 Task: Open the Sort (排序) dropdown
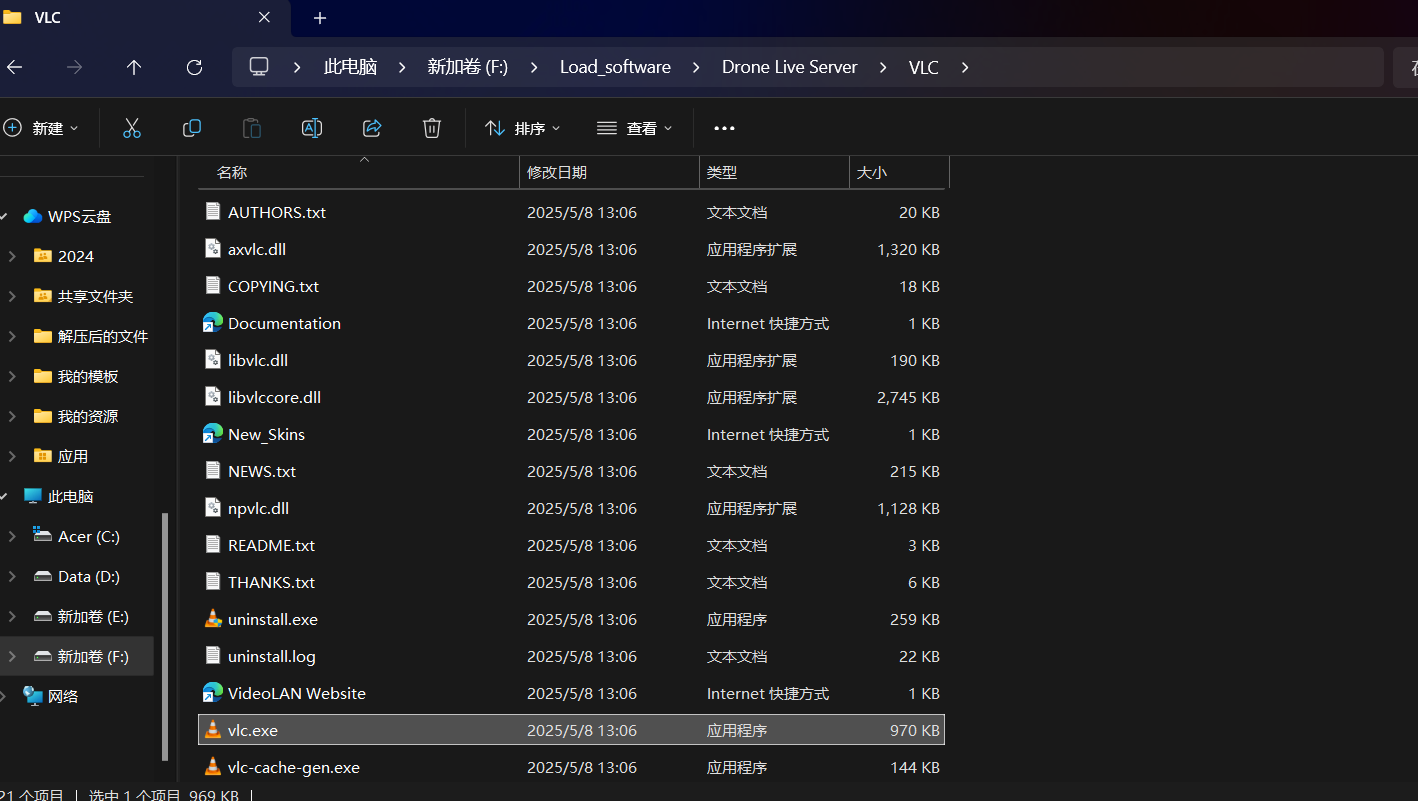click(x=523, y=128)
